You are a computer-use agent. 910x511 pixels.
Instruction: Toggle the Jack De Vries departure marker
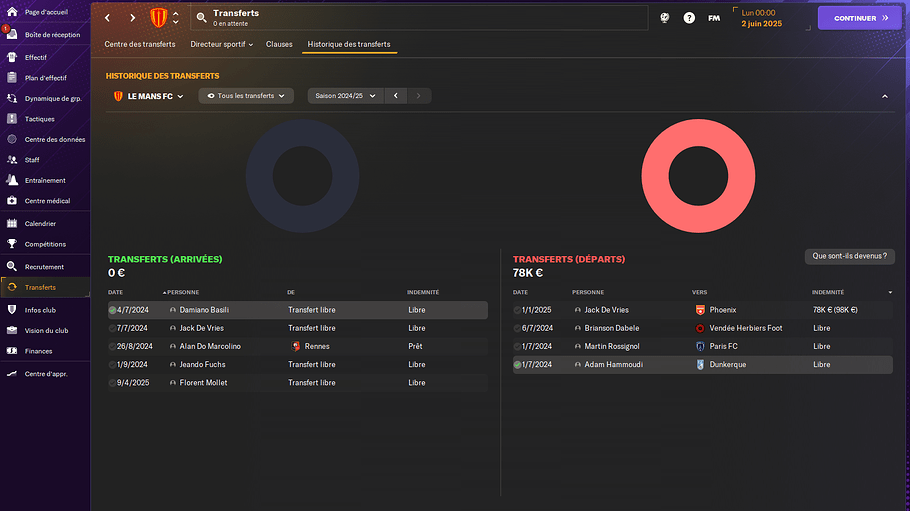(x=518, y=310)
